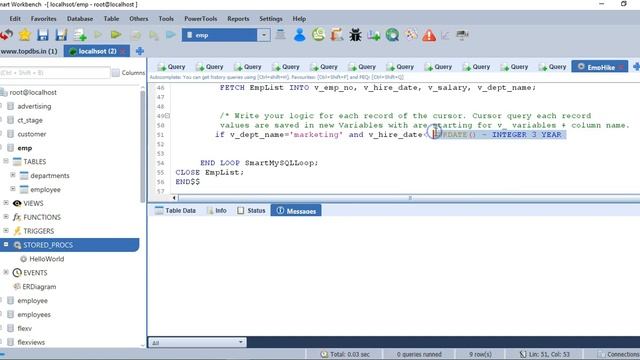Switch to the Table Data tab
The width and height of the screenshot is (640, 360).
coord(176,211)
